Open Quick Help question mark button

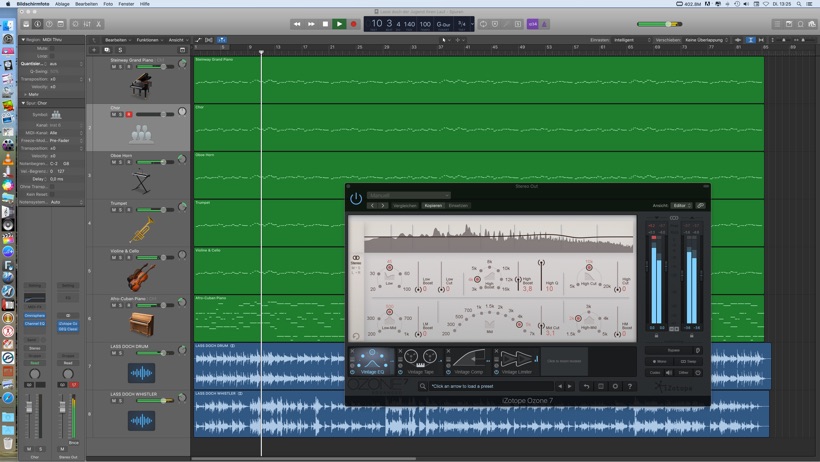coord(49,24)
